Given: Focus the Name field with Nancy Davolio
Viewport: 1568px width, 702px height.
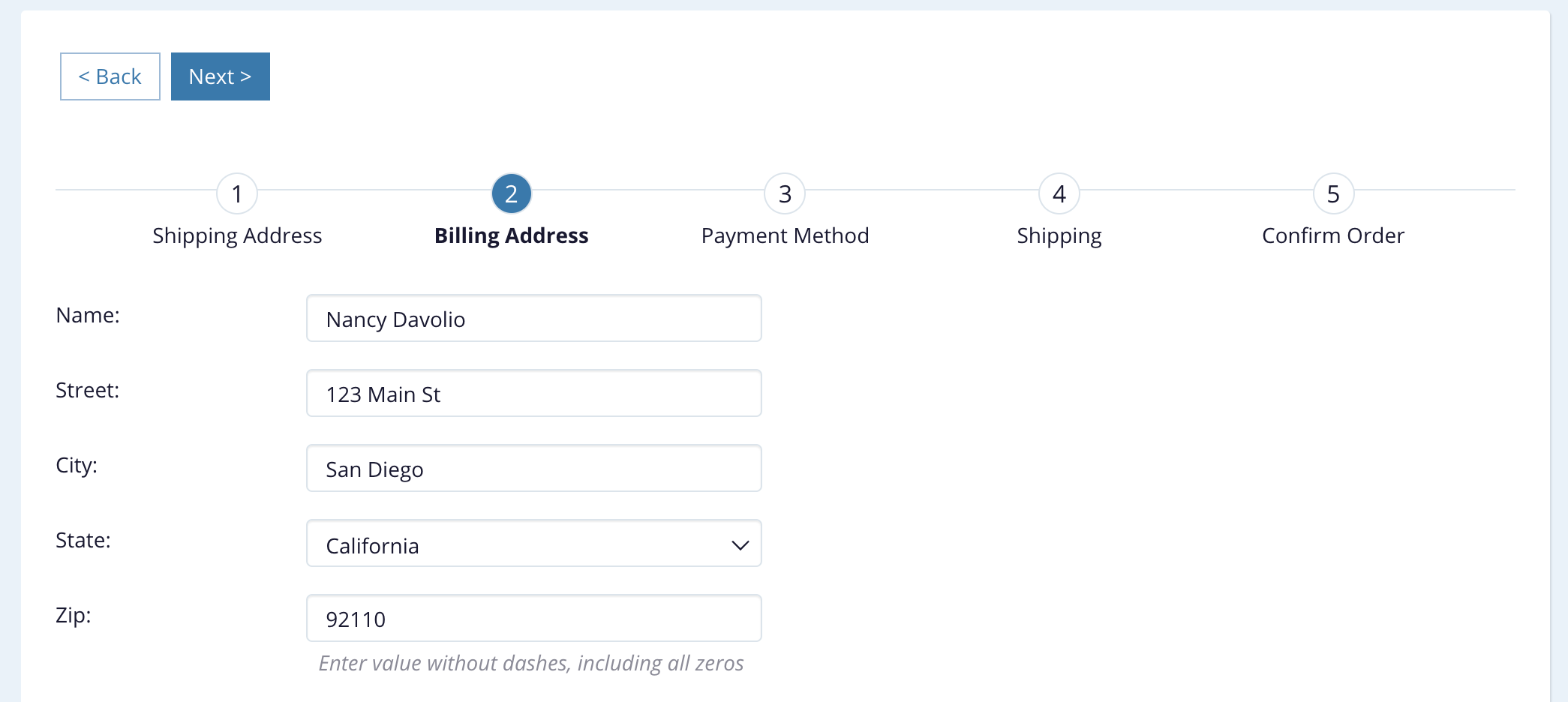Looking at the screenshot, I should 533,319.
